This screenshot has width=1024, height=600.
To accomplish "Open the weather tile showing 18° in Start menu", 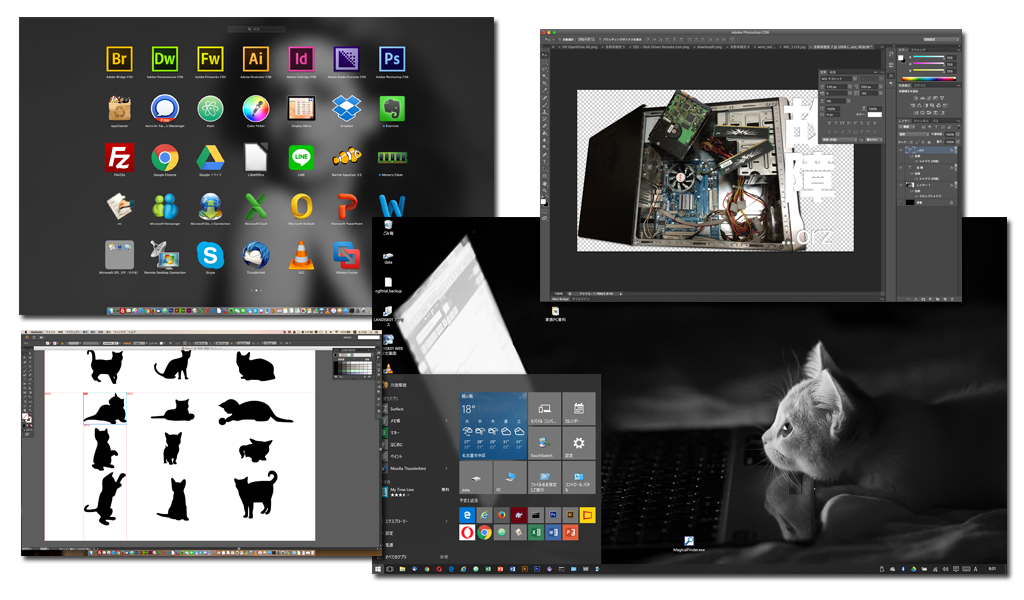I will (493, 425).
